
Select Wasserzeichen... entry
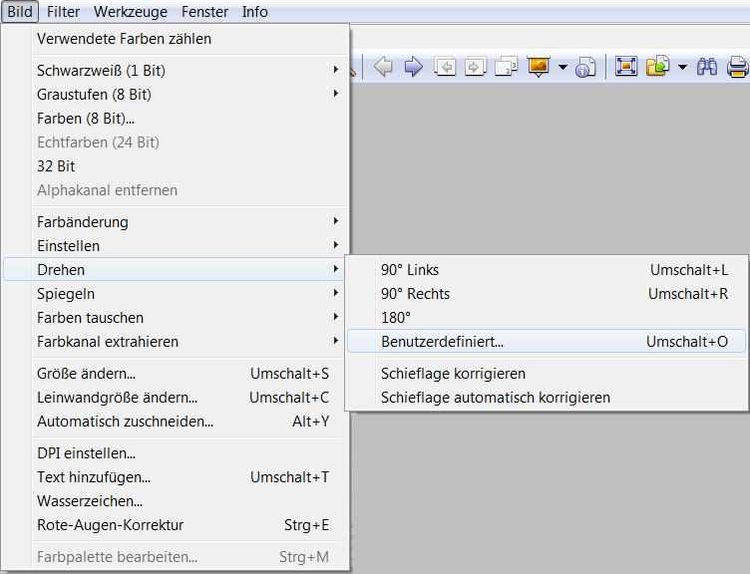pos(175,501)
